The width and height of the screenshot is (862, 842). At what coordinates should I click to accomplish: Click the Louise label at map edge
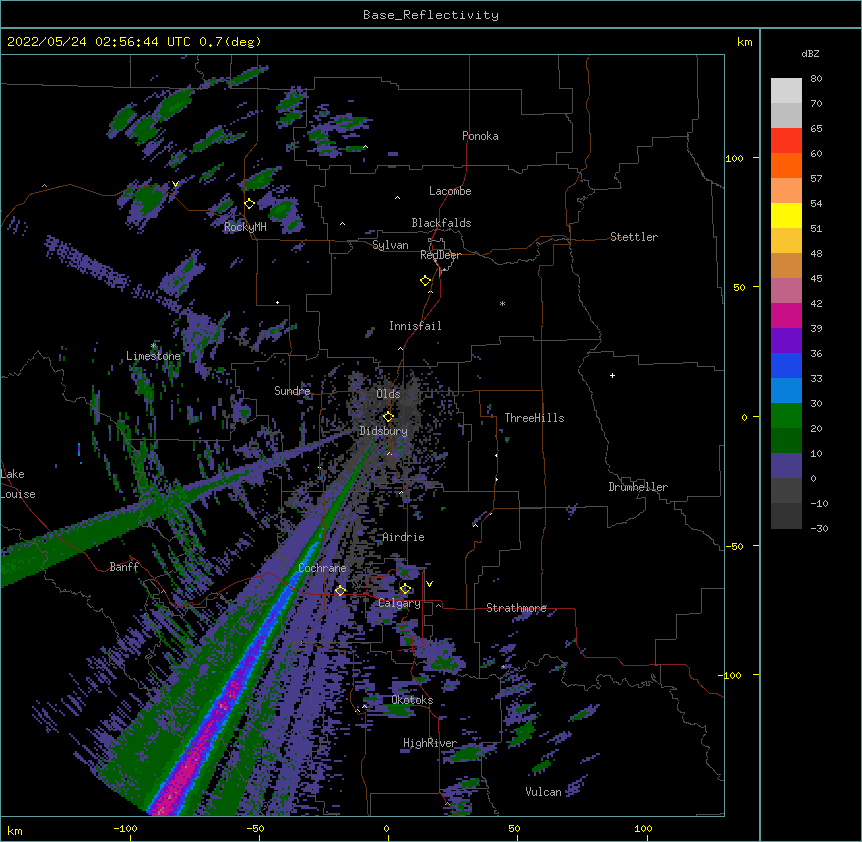[18, 494]
